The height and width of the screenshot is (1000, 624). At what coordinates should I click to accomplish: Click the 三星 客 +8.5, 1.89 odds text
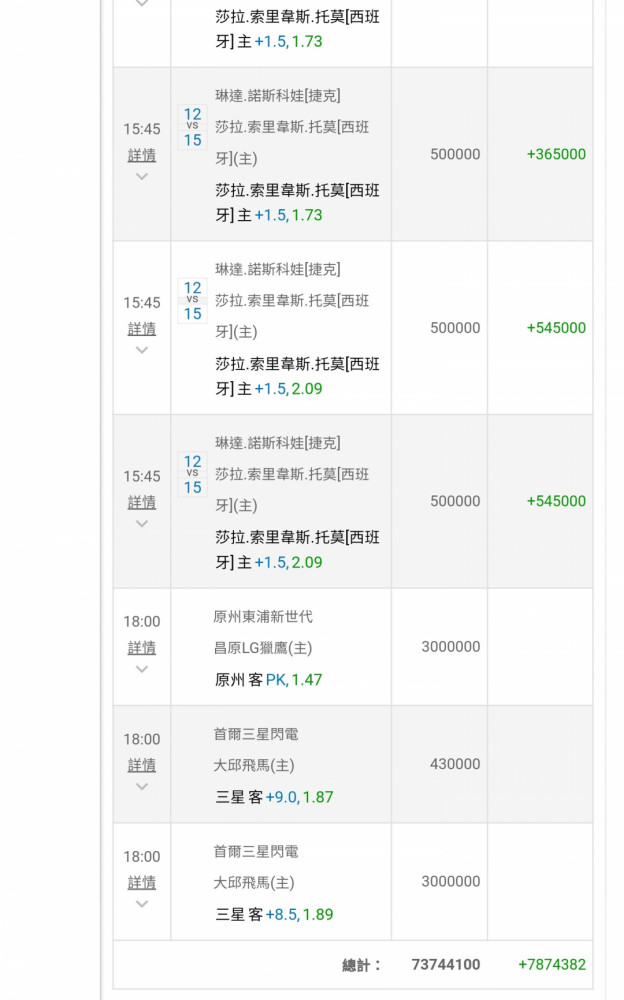[x=274, y=914]
